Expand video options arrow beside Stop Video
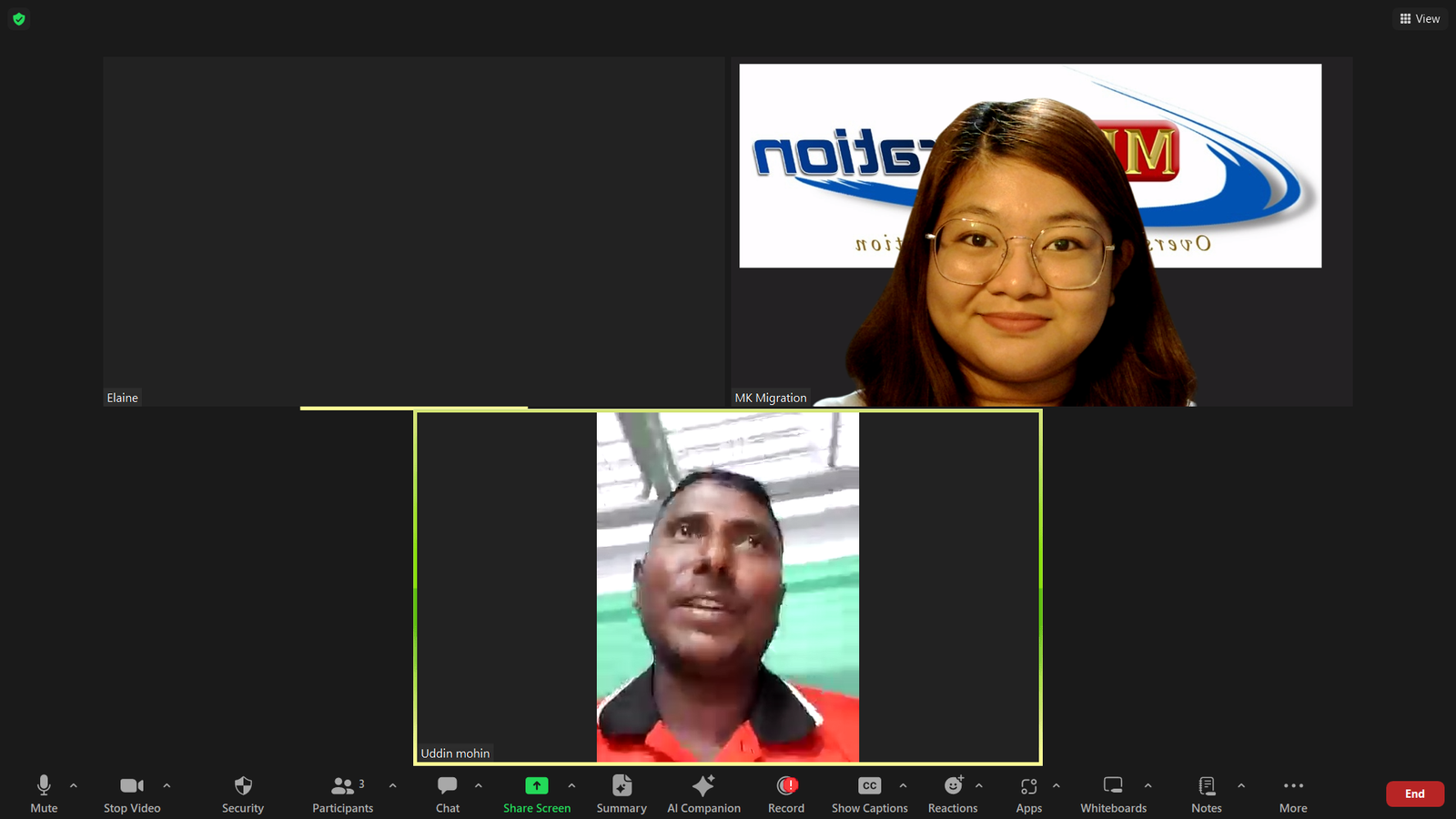The height and width of the screenshot is (819, 1456). (167, 785)
